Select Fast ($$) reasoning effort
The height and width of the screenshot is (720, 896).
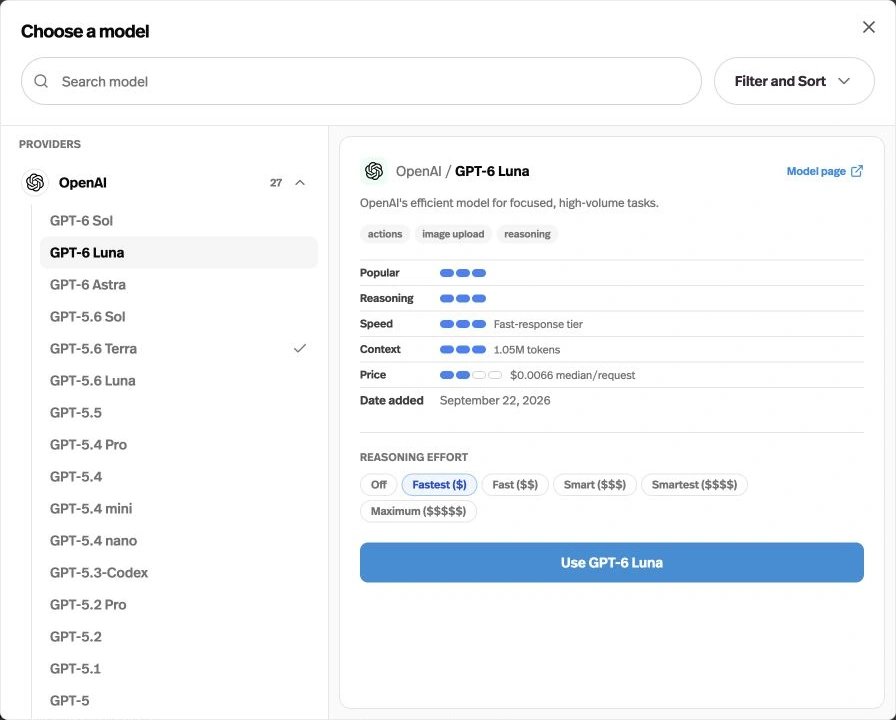click(515, 485)
